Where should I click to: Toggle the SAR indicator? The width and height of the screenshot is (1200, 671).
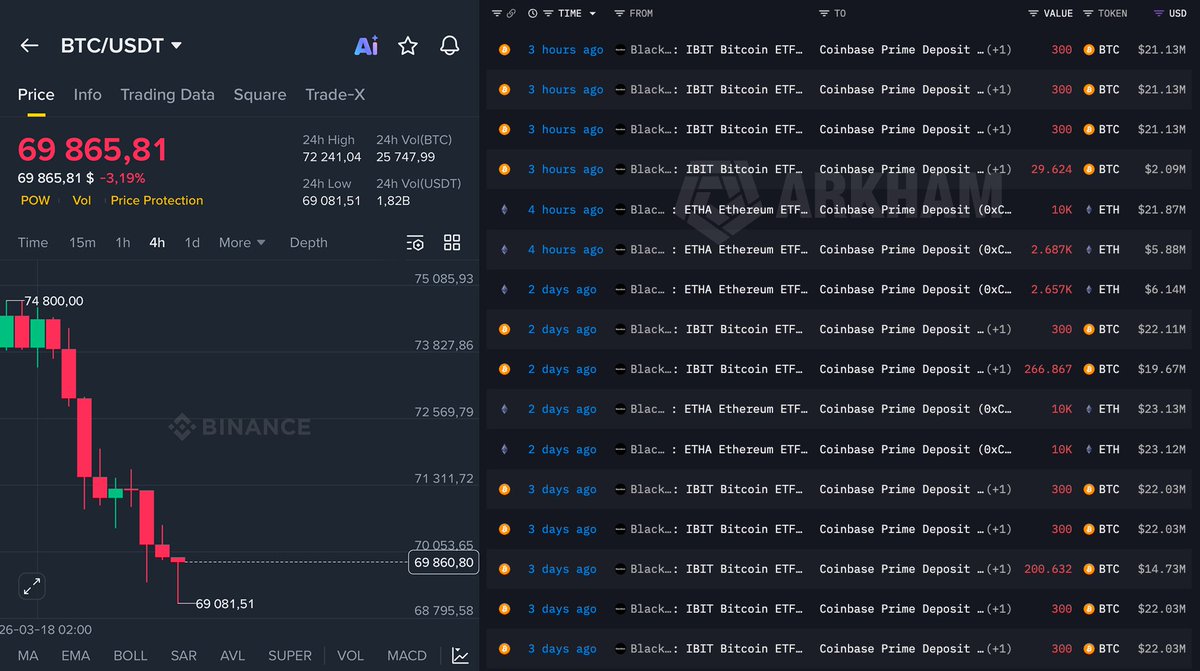(184, 656)
